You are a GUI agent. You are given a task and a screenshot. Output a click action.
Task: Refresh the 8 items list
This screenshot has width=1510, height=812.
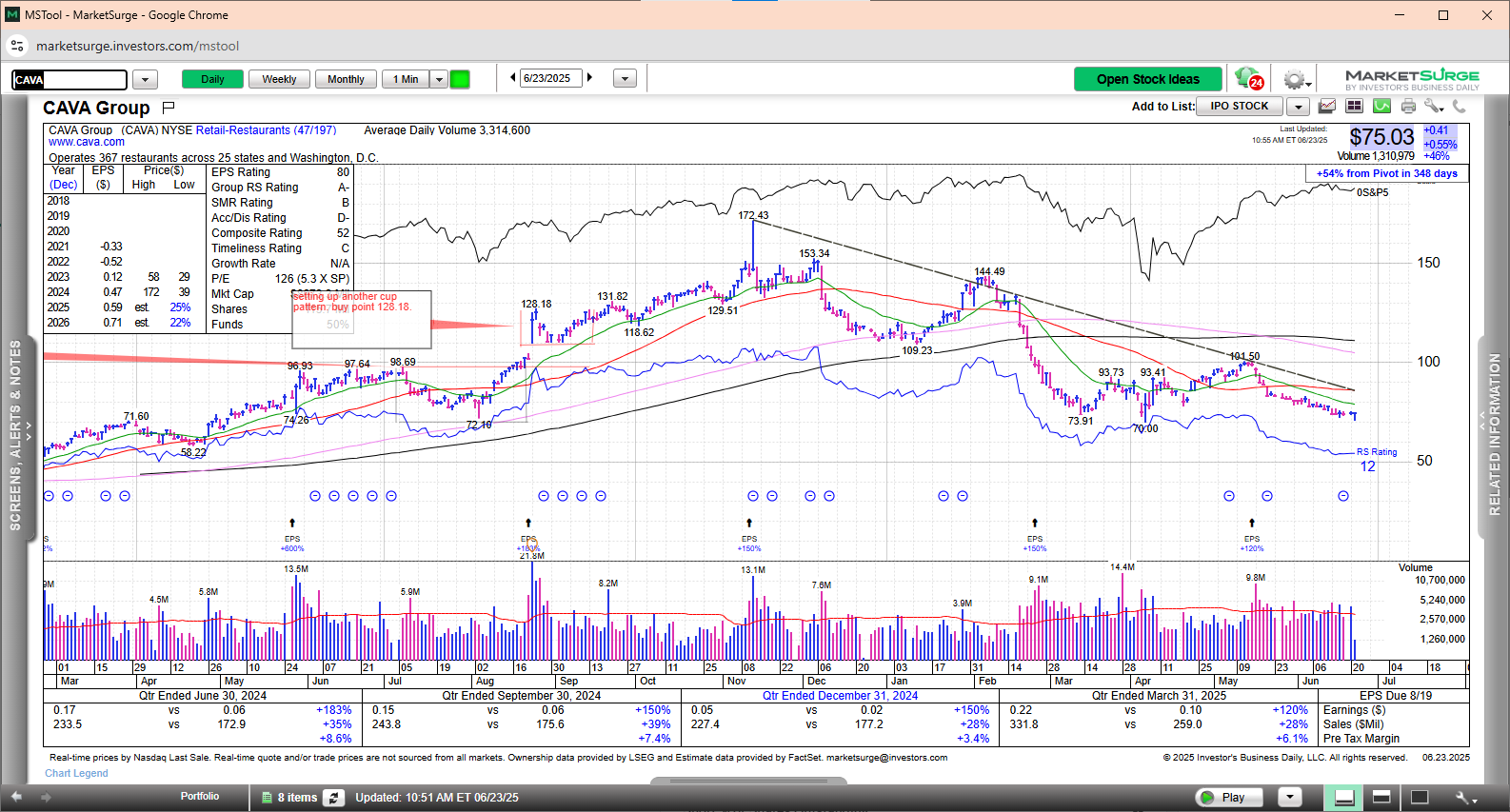333,798
